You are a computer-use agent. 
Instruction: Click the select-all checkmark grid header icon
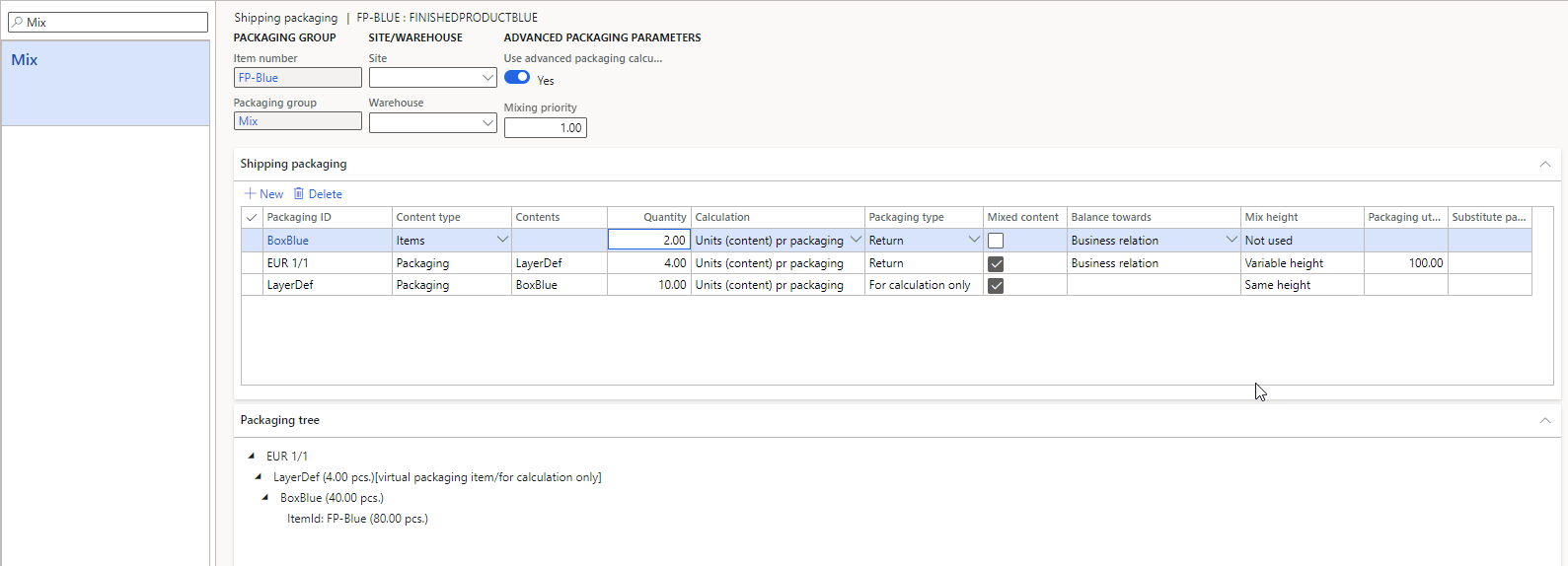252,217
